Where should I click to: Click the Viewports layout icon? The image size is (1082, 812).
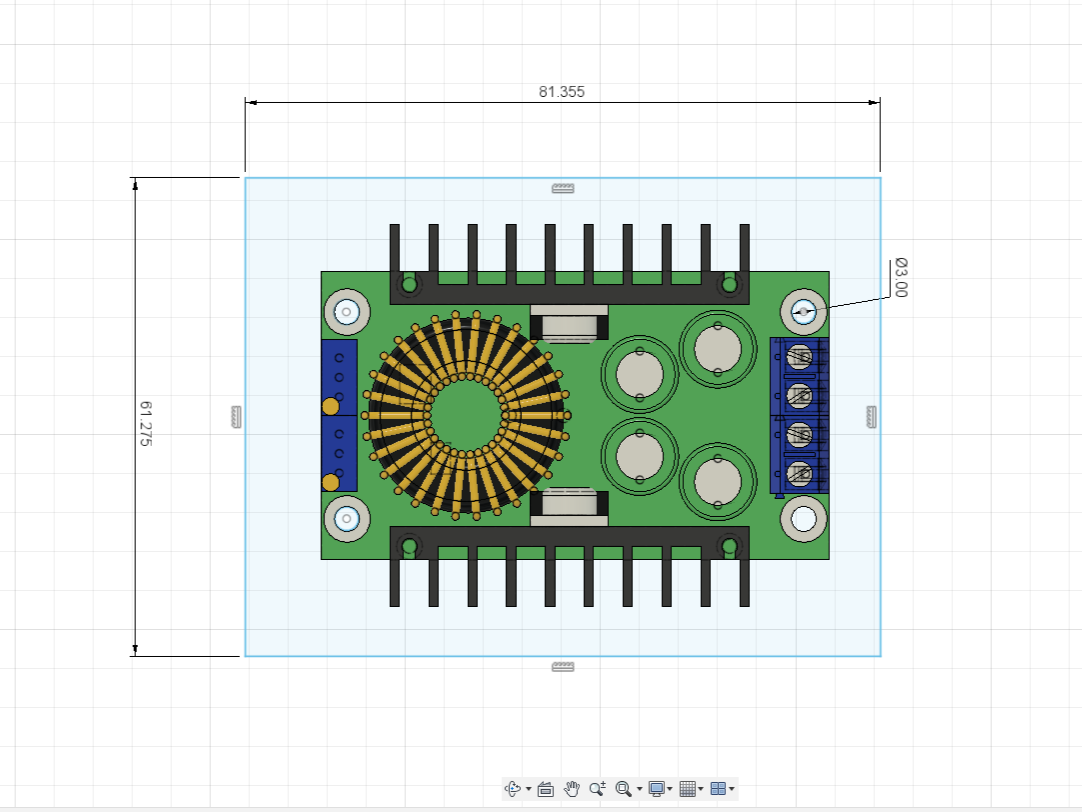click(x=719, y=789)
